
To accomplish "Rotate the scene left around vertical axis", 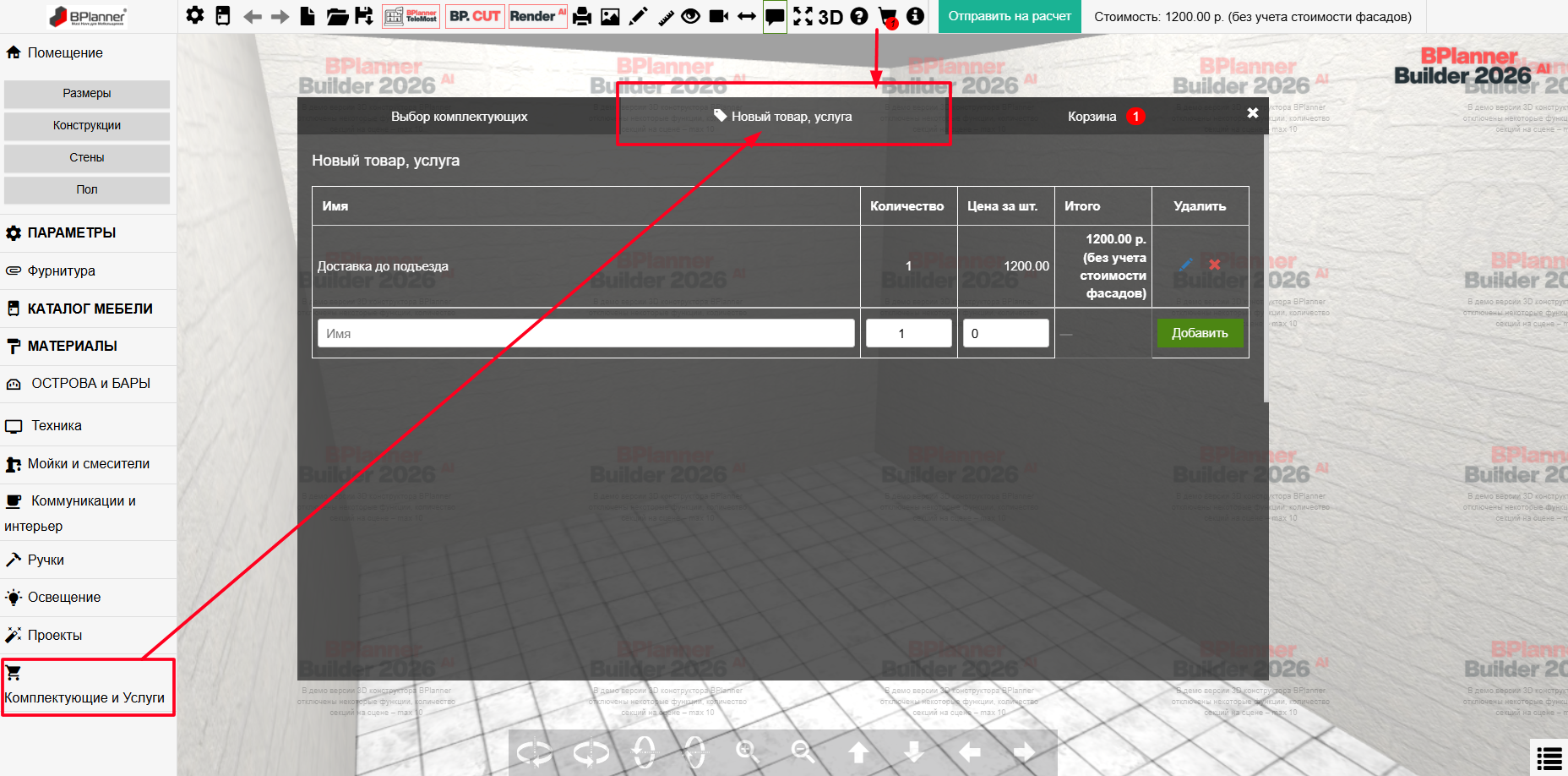I will pos(535,752).
